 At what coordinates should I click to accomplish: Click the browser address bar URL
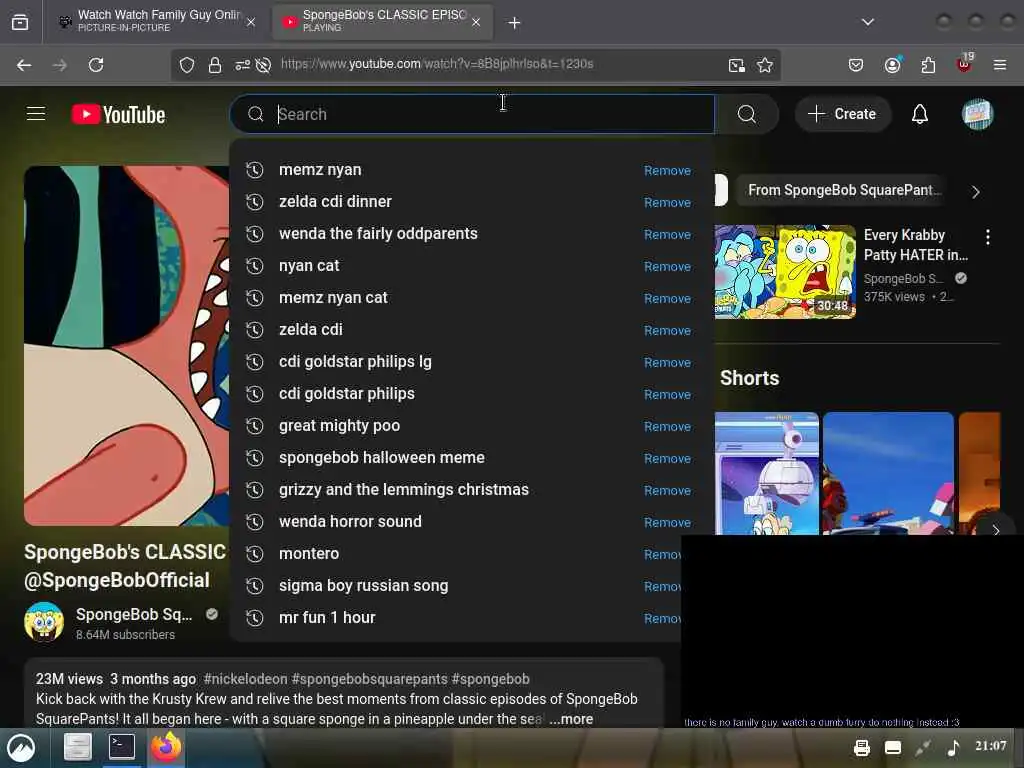click(436, 64)
